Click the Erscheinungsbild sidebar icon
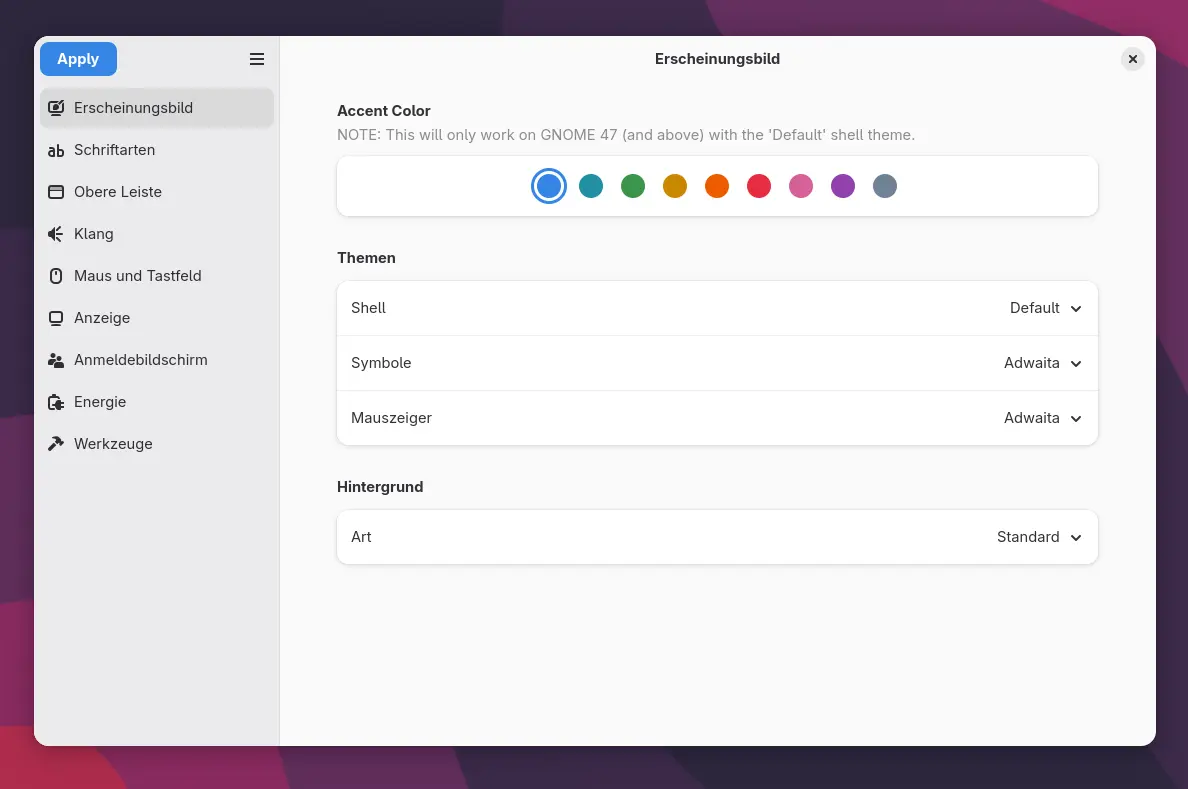This screenshot has height=789, width=1188. coord(56,108)
